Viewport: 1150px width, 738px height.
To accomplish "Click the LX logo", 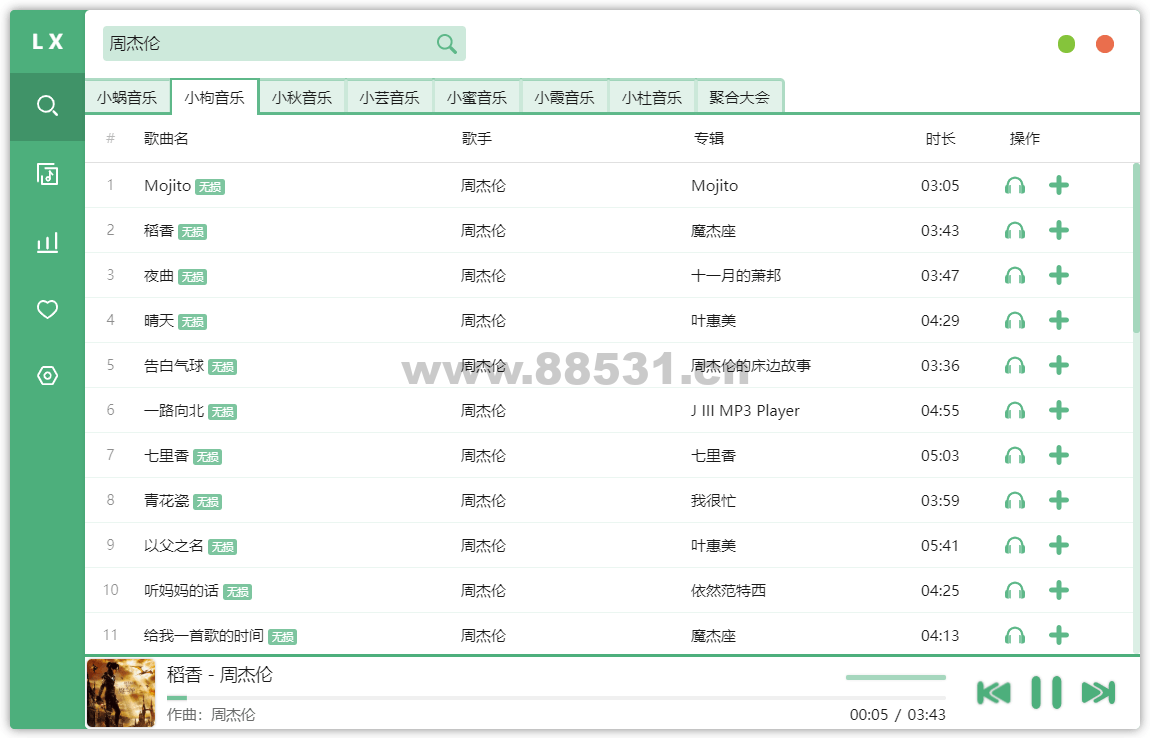I will (48, 42).
